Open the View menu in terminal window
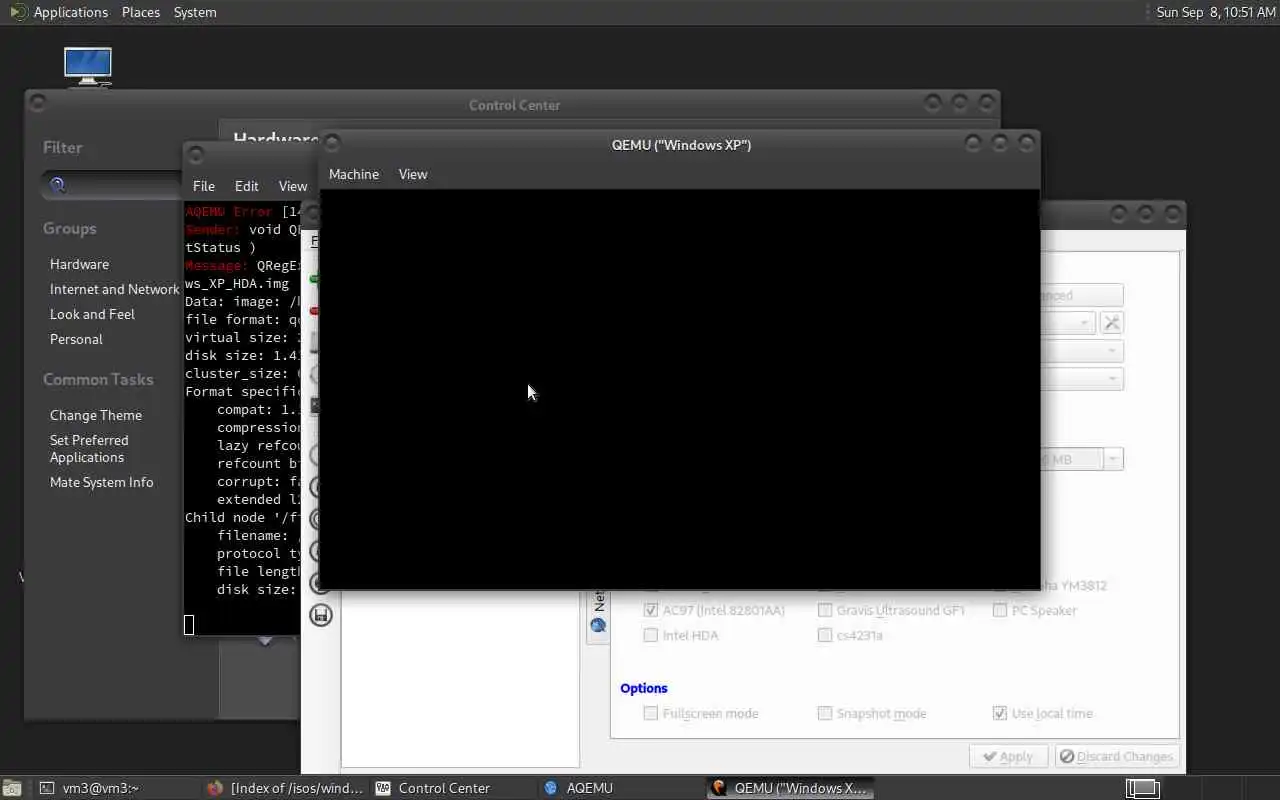 coord(293,186)
